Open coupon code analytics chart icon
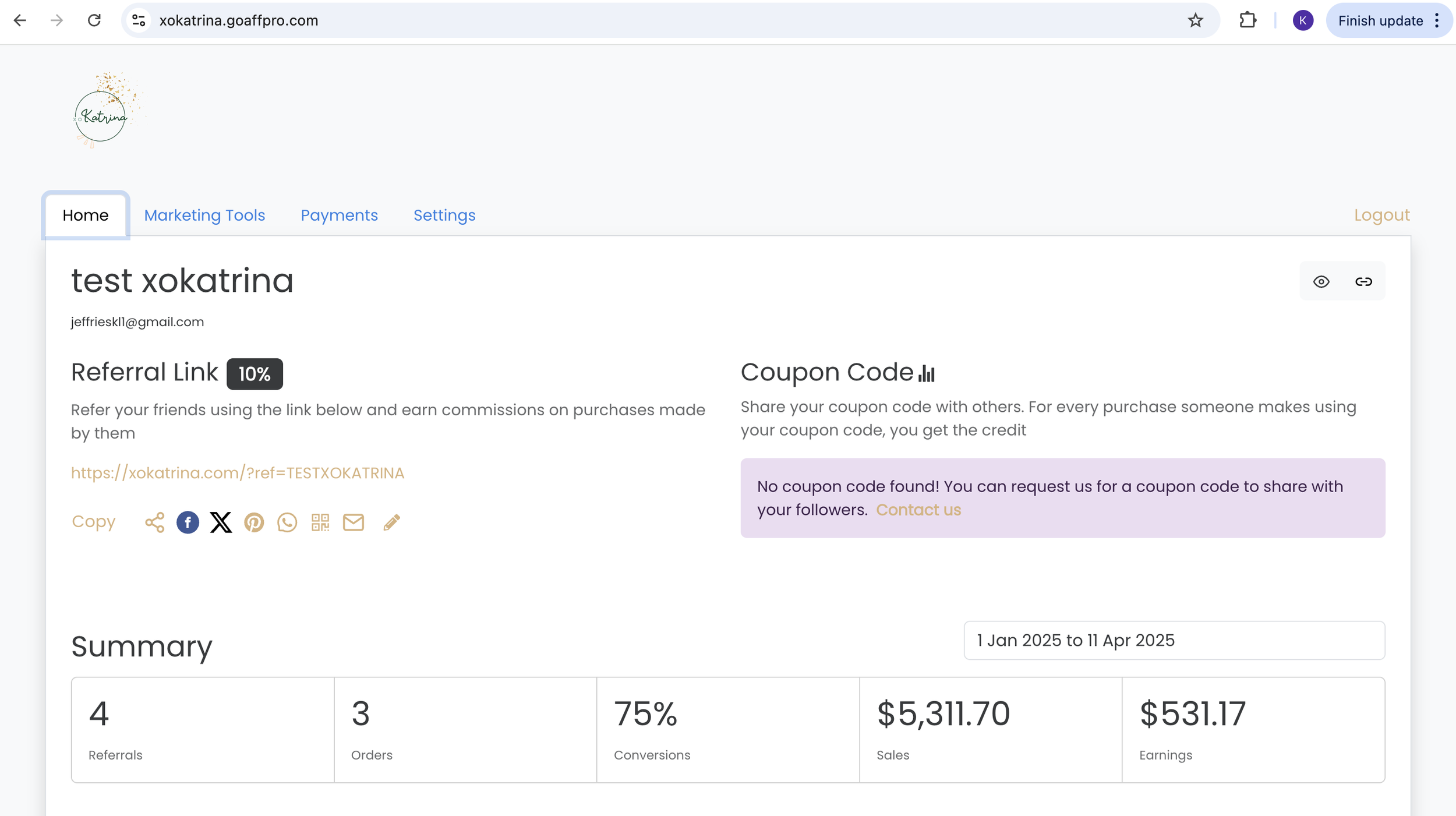This screenshot has width=1456, height=816. pos(926,373)
